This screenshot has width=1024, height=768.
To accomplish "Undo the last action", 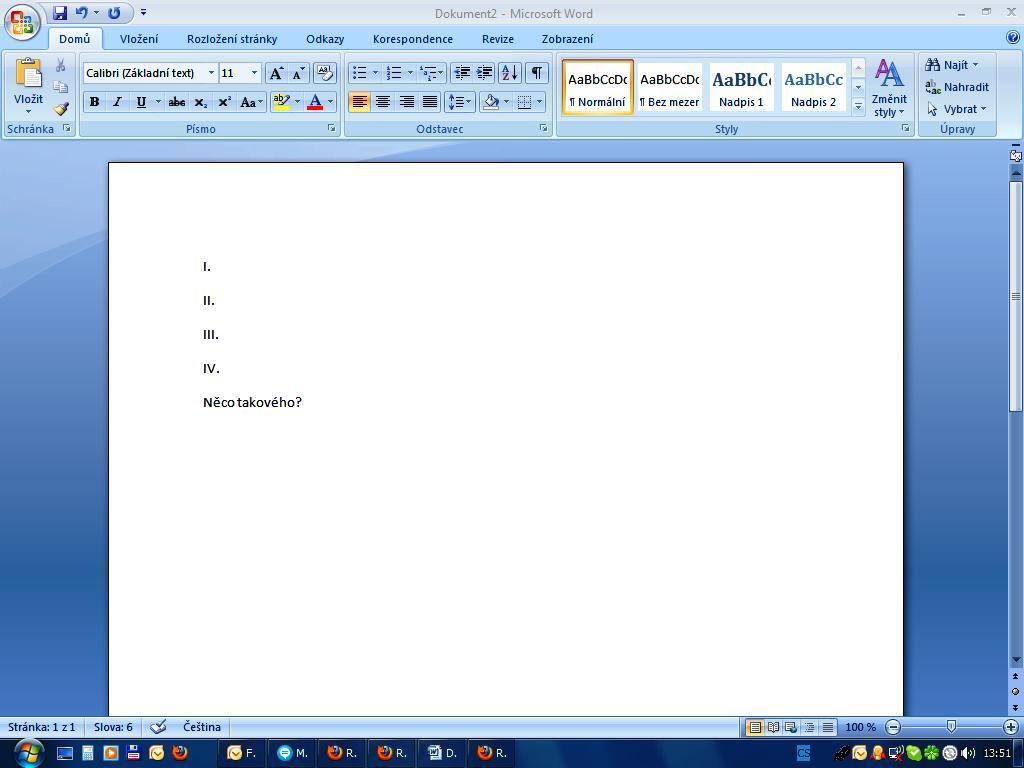I will pyautogui.click(x=82, y=12).
